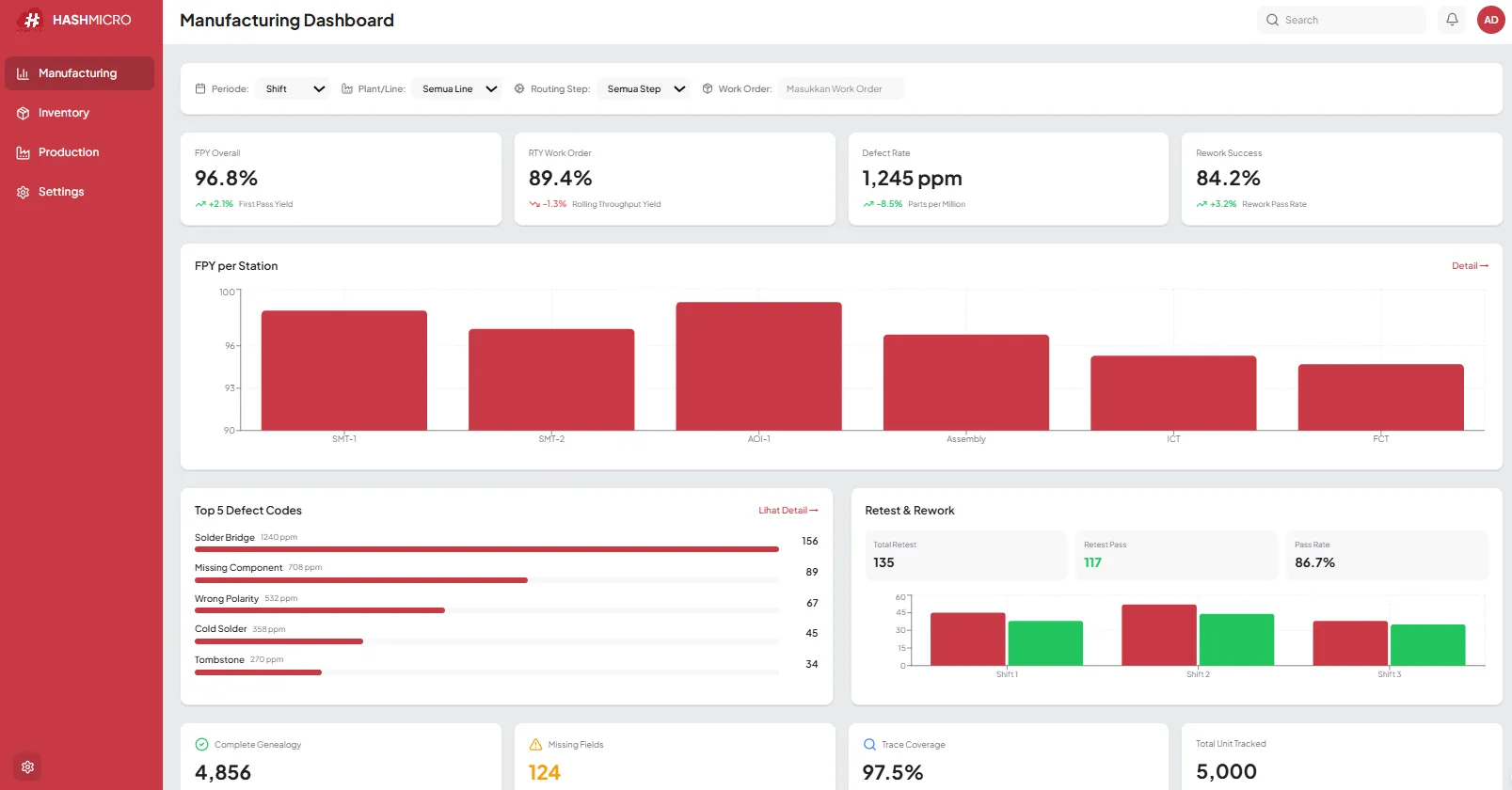Open the Production sidebar menu

click(x=68, y=152)
